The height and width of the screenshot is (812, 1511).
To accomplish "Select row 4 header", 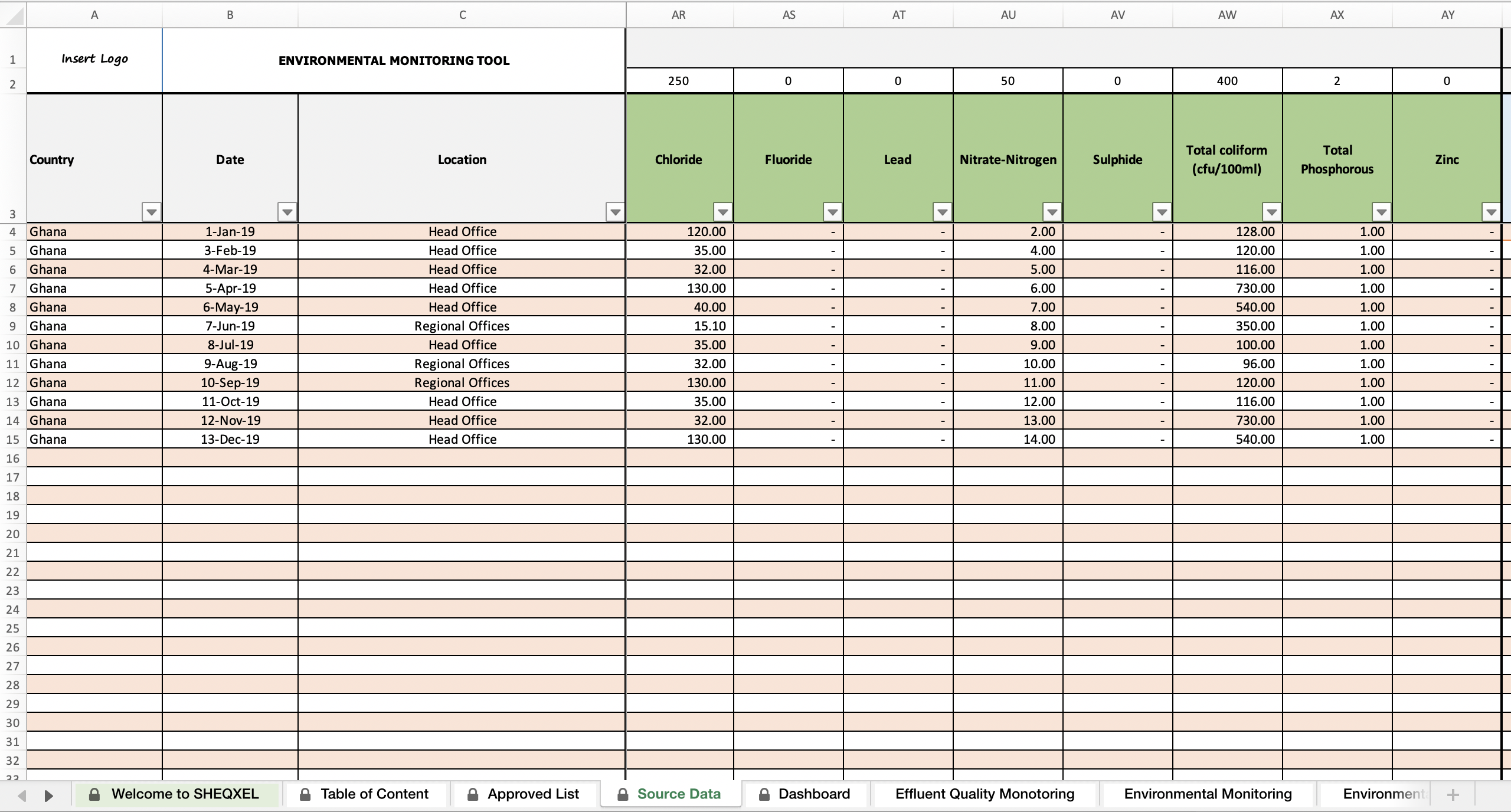I will tap(13, 232).
